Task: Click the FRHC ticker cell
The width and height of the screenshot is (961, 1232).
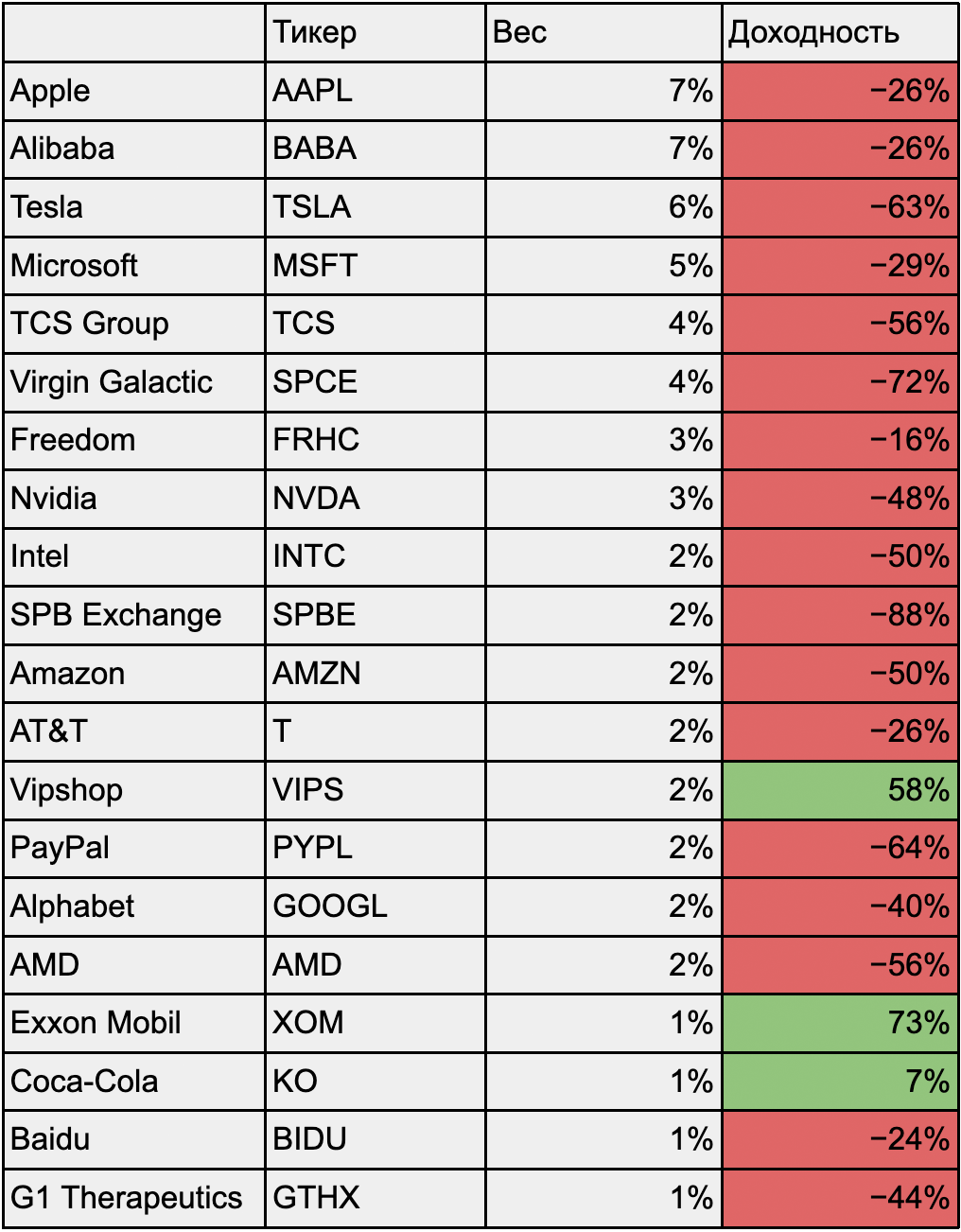Action: pyautogui.click(x=375, y=440)
